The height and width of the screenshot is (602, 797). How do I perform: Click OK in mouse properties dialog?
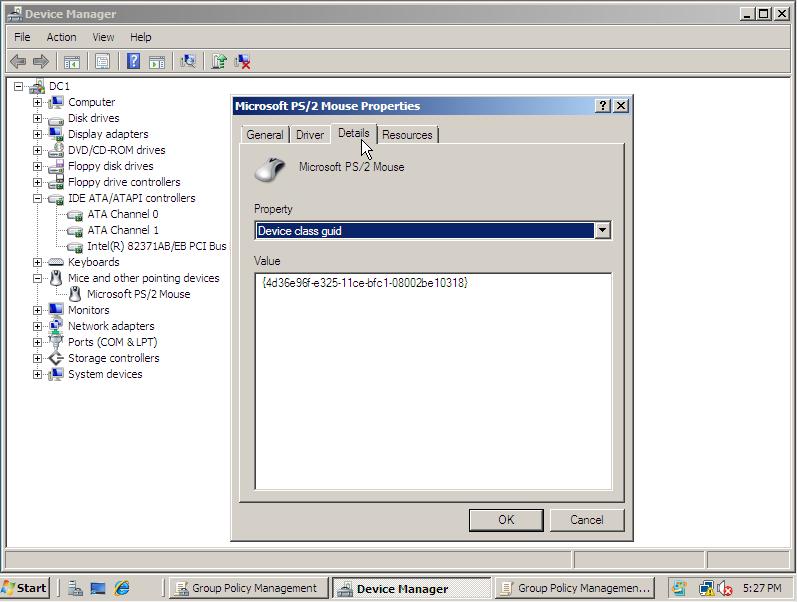click(506, 520)
